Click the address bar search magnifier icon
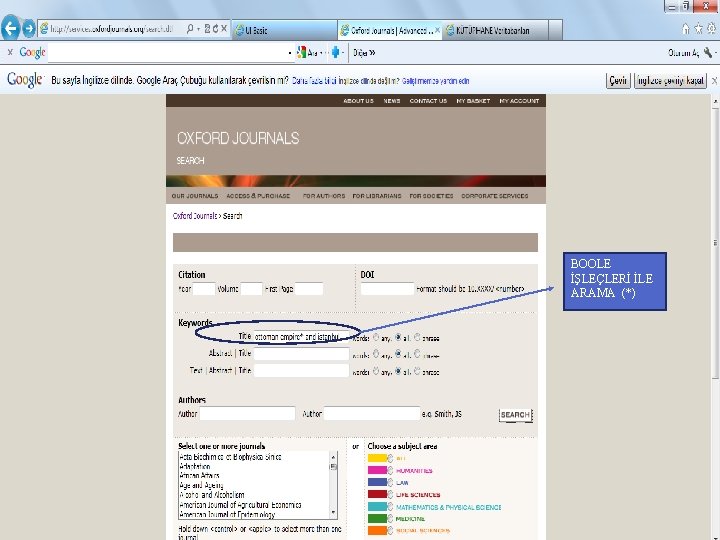Viewport: 720px width, 540px height. tap(190, 28)
